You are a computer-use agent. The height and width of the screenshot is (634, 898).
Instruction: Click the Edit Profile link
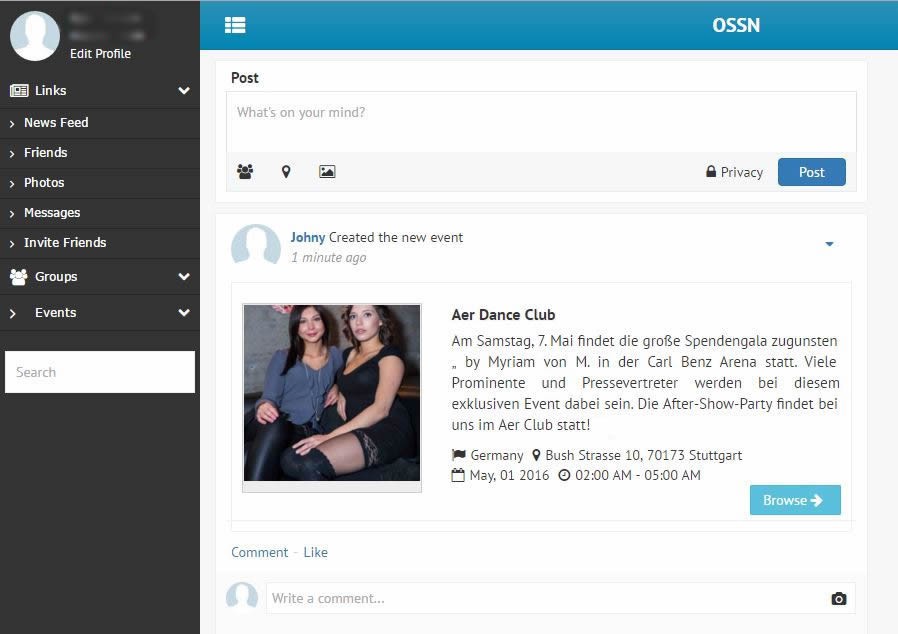[x=100, y=54]
